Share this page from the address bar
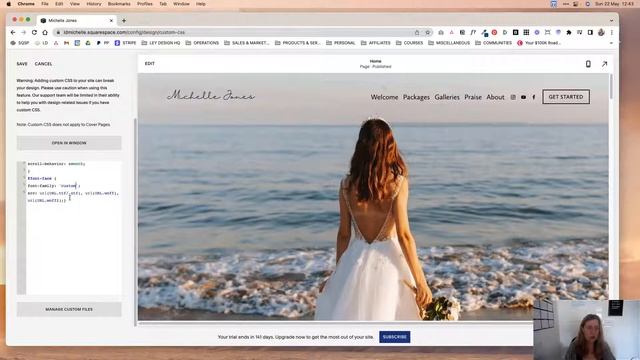Image resolution: width=640 pixels, height=360 pixels. point(417,32)
